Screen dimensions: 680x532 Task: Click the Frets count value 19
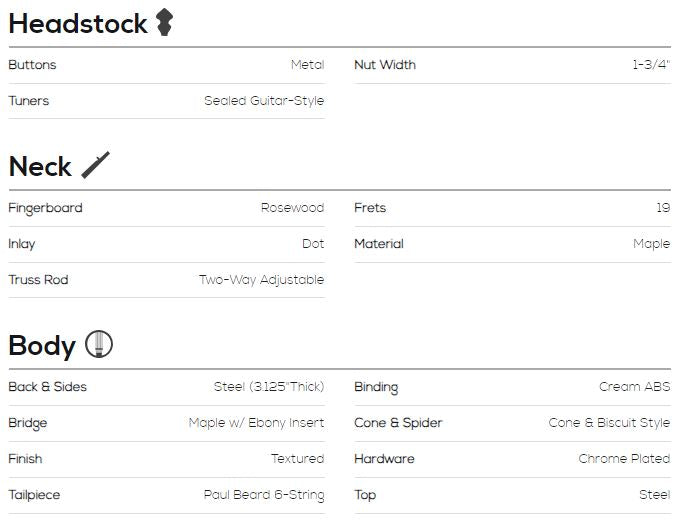point(664,208)
